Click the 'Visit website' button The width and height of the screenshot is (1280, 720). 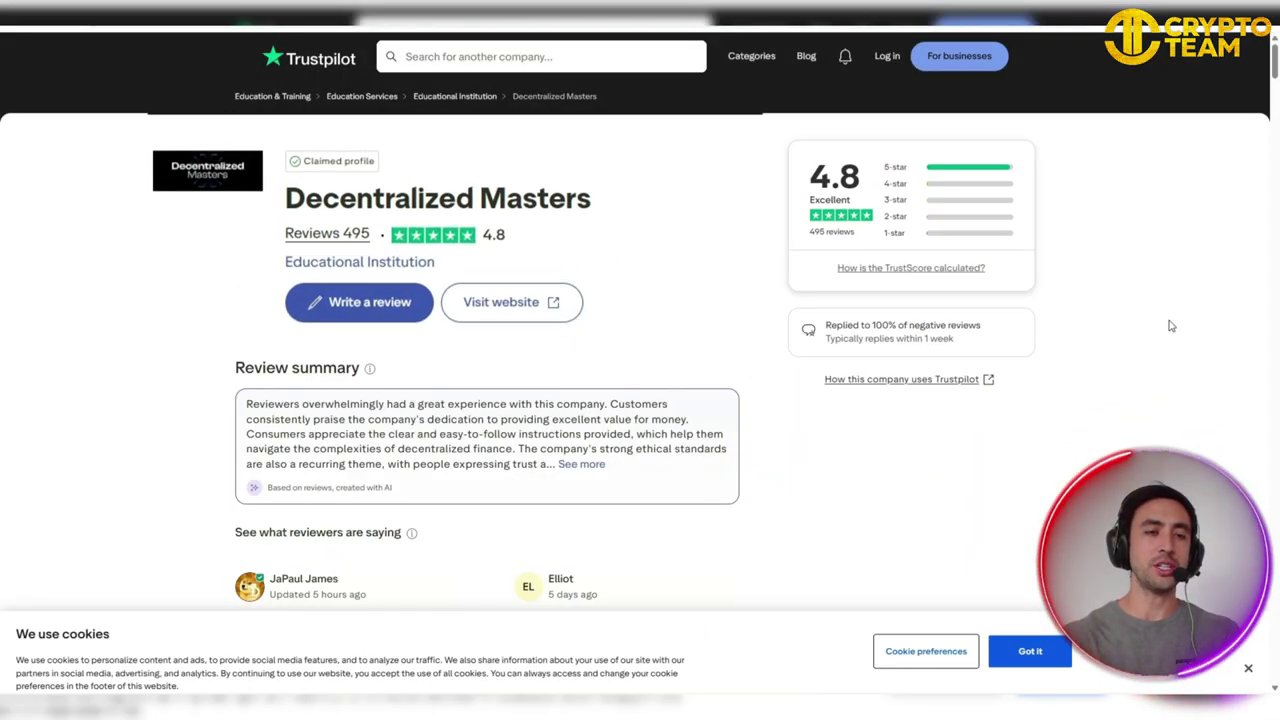click(511, 302)
